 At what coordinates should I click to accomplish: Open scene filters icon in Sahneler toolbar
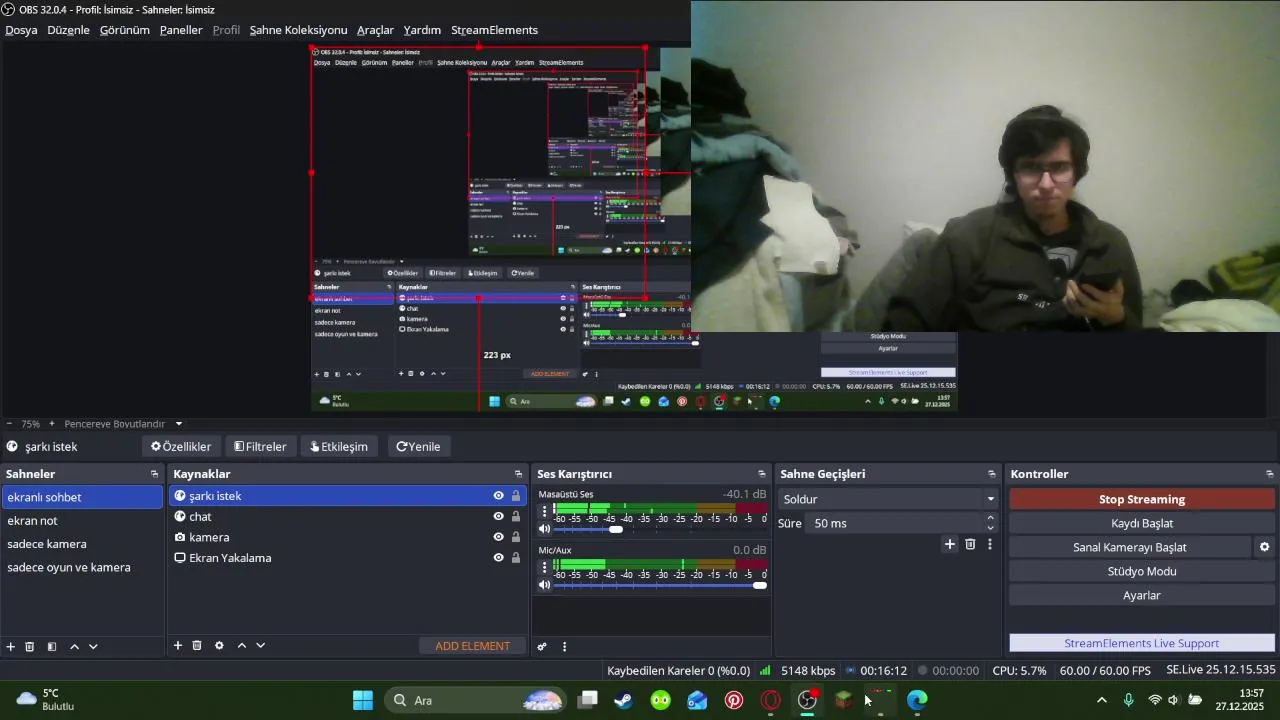click(x=52, y=647)
